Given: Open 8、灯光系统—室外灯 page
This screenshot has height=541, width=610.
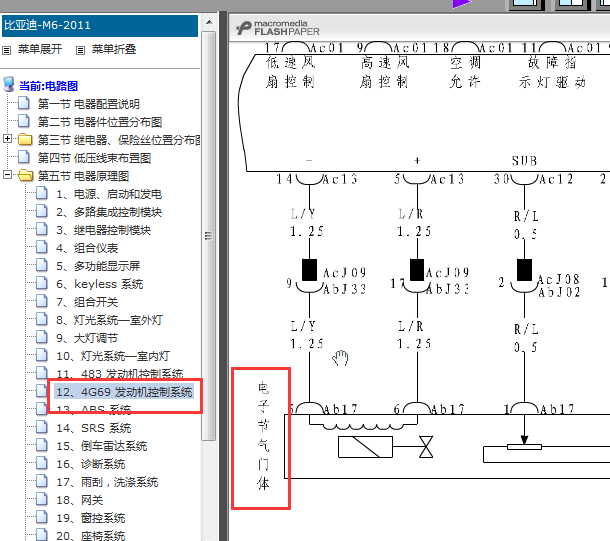Looking at the screenshot, I should (109, 320).
